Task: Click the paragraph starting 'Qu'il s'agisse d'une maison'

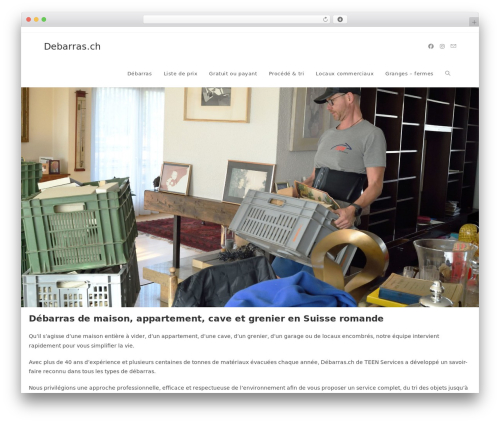Action: click(234, 341)
